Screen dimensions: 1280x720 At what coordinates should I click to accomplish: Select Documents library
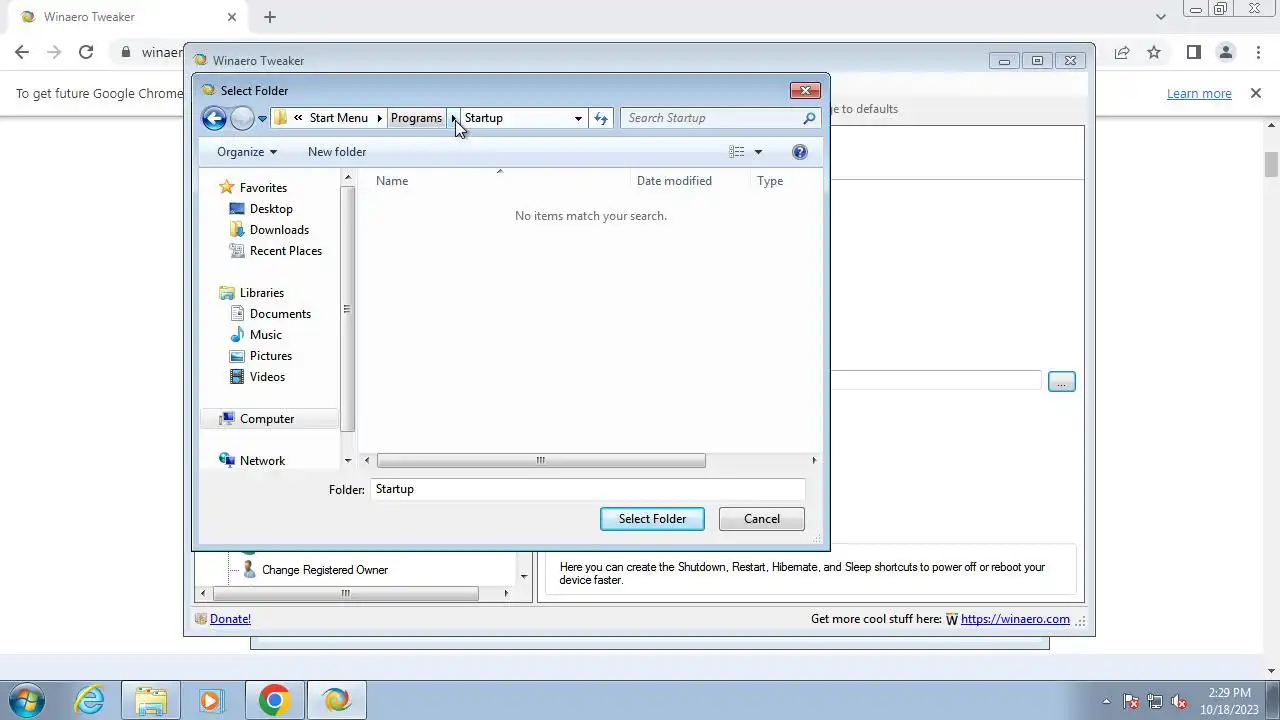coord(280,314)
